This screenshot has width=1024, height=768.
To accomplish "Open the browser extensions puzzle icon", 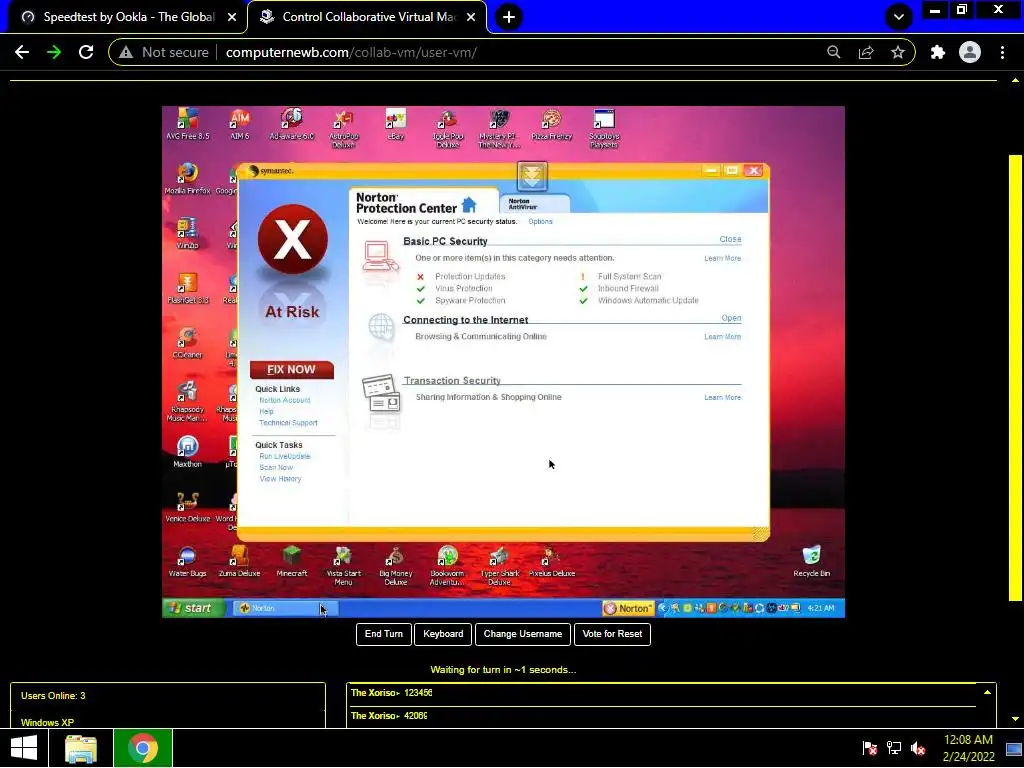I will pos(938,52).
